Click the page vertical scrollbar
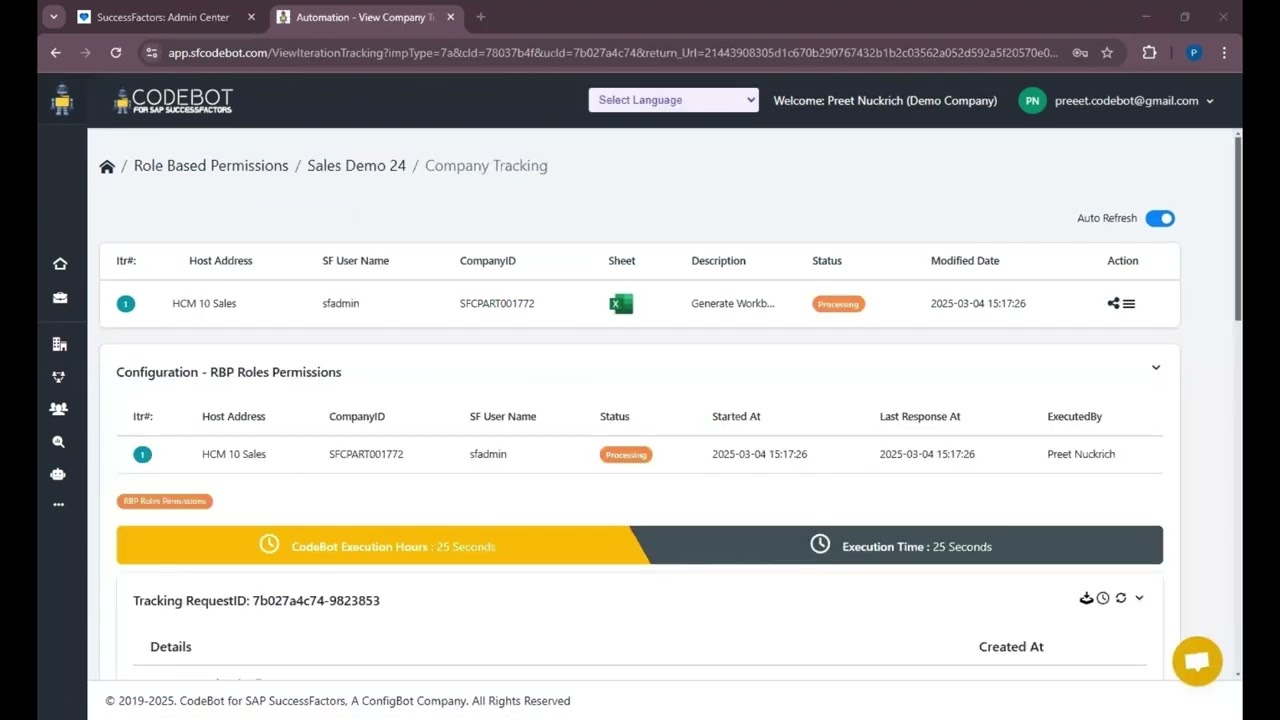The image size is (1280, 720). pos(1237,228)
